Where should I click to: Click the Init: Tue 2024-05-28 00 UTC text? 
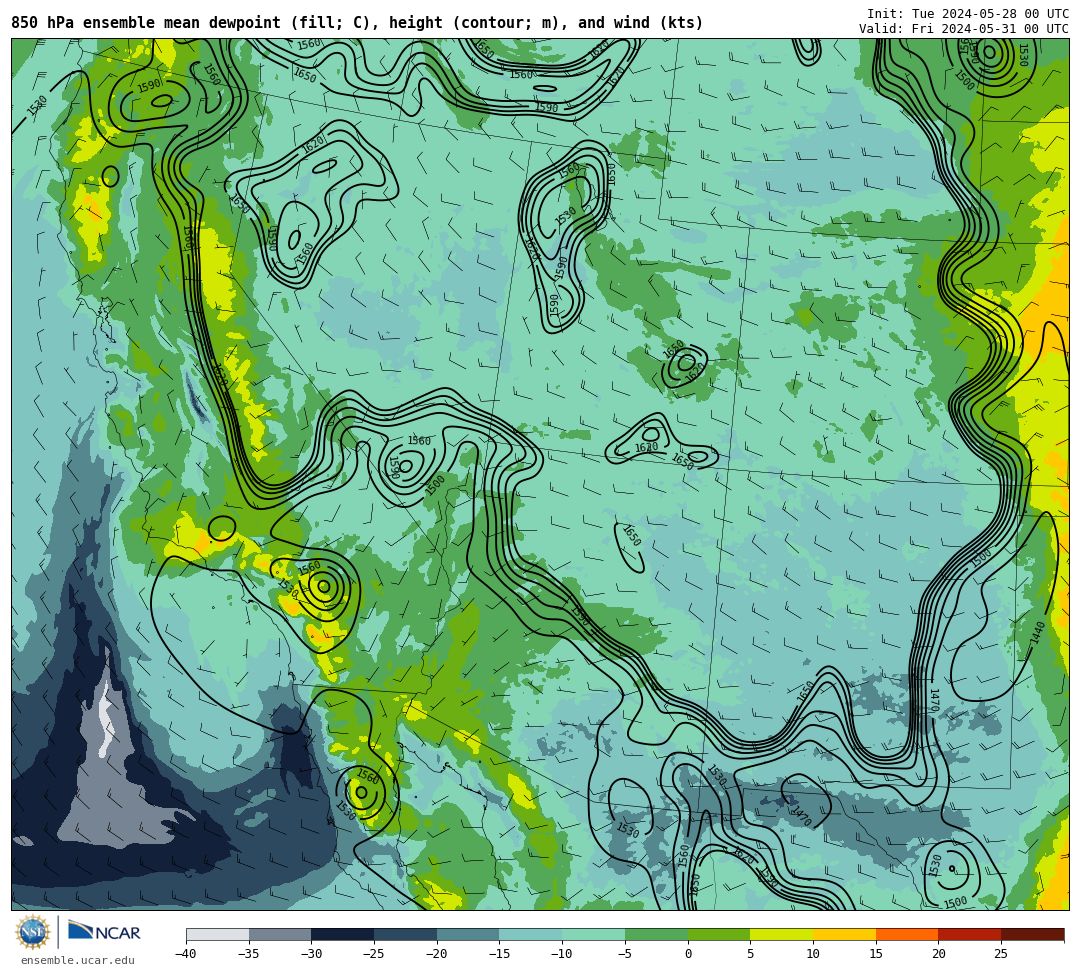pyautogui.click(x=968, y=14)
